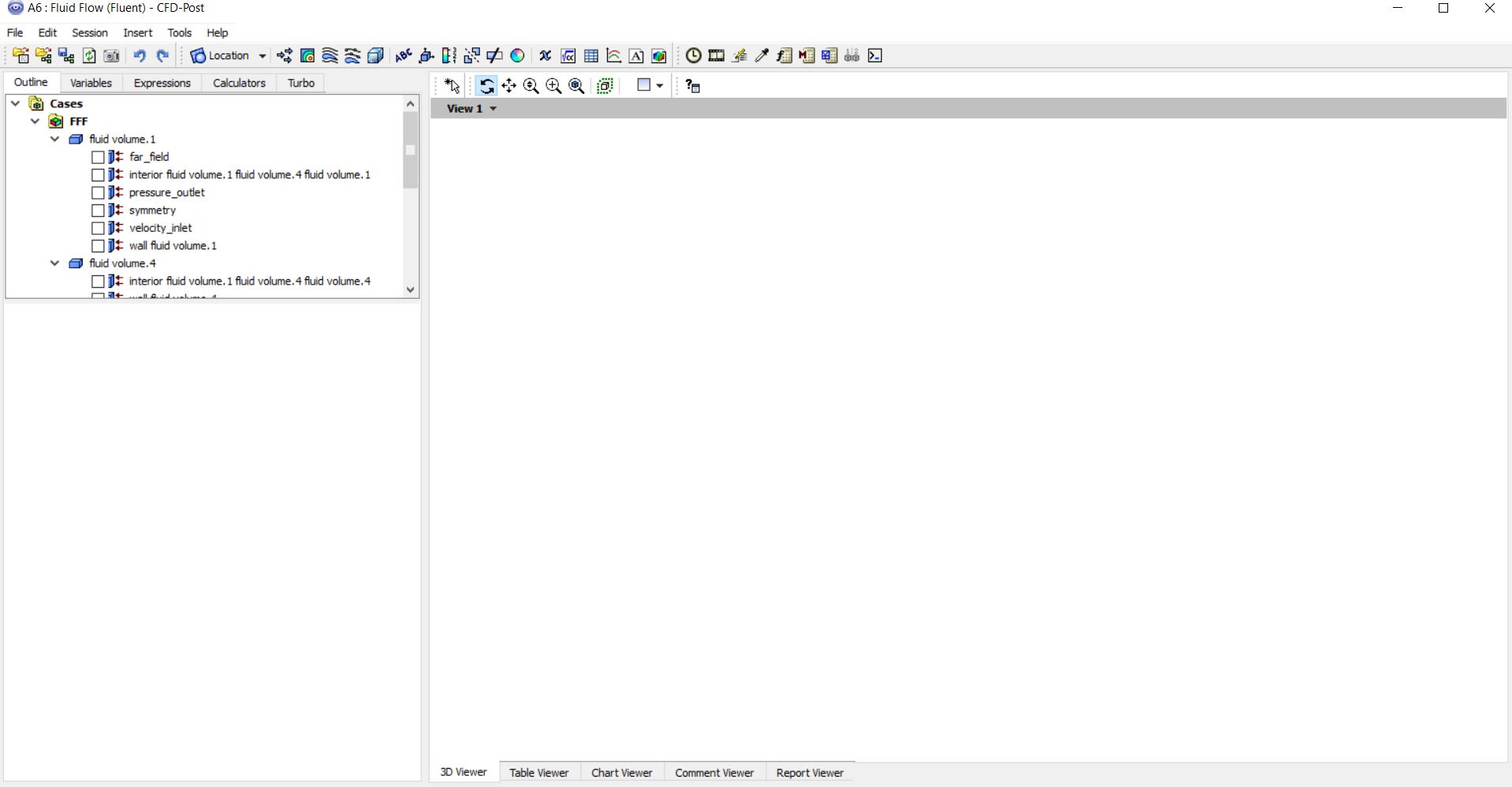Image resolution: width=1512 pixels, height=787 pixels.
Task: Activate the rotate tool in the viewer toolbar
Action: (487, 86)
